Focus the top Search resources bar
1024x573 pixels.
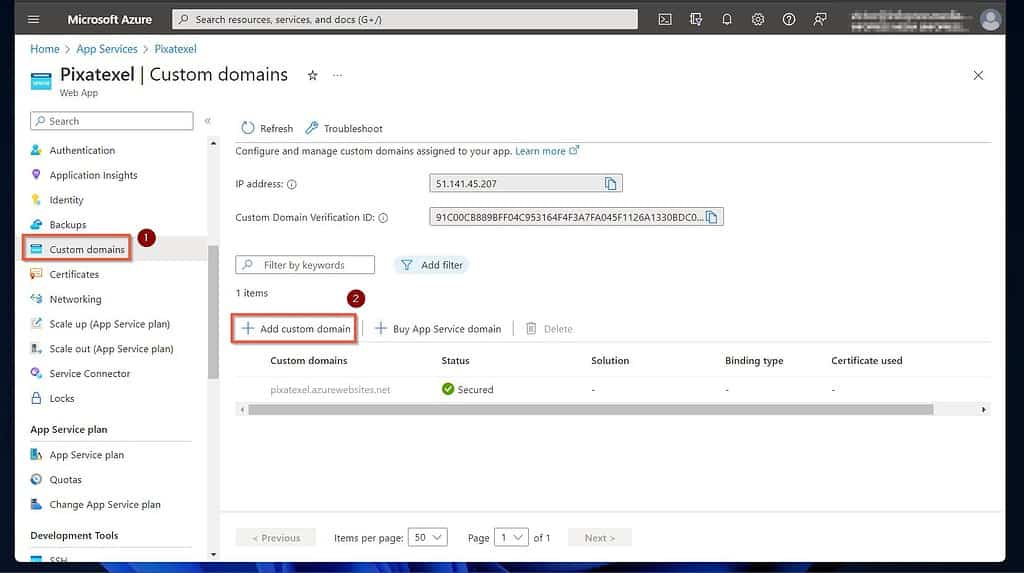click(x=405, y=20)
